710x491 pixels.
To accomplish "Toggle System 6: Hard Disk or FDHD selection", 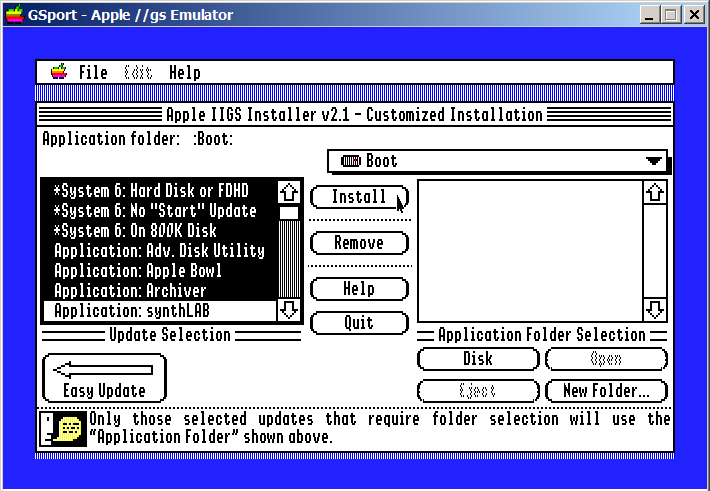I will [158, 191].
